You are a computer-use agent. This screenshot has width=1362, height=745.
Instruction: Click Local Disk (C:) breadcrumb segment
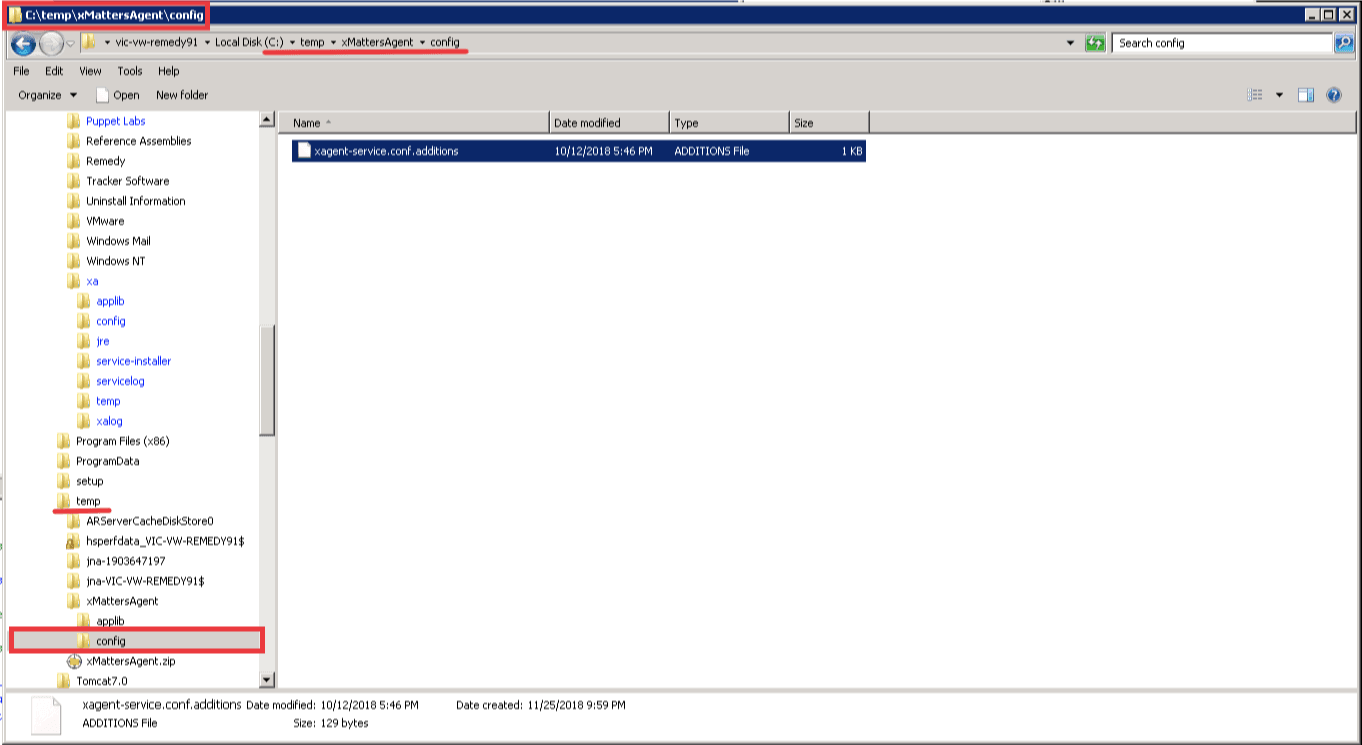[x=249, y=43]
